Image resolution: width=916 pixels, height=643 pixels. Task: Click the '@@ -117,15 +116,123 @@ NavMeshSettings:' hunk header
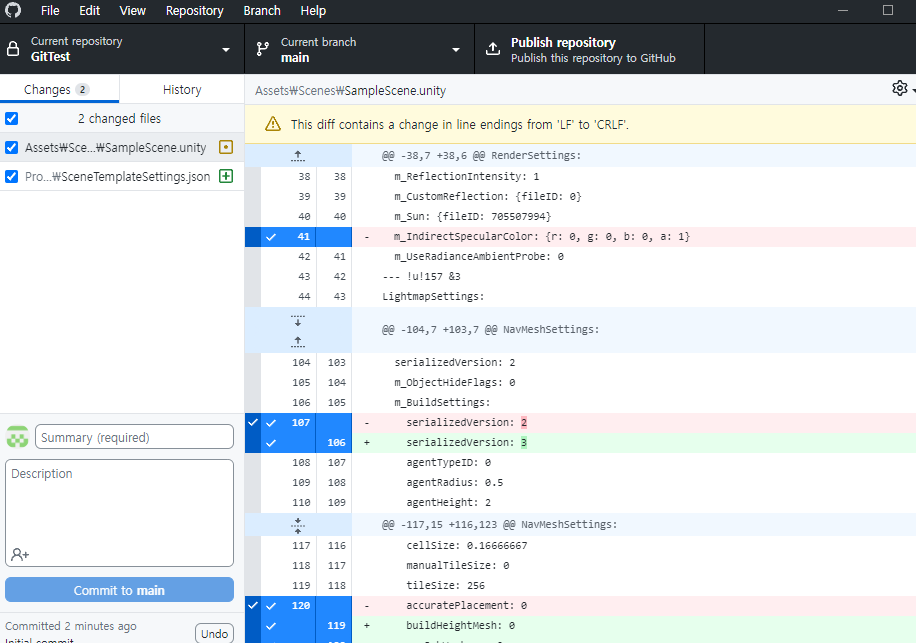[x=499, y=524]
